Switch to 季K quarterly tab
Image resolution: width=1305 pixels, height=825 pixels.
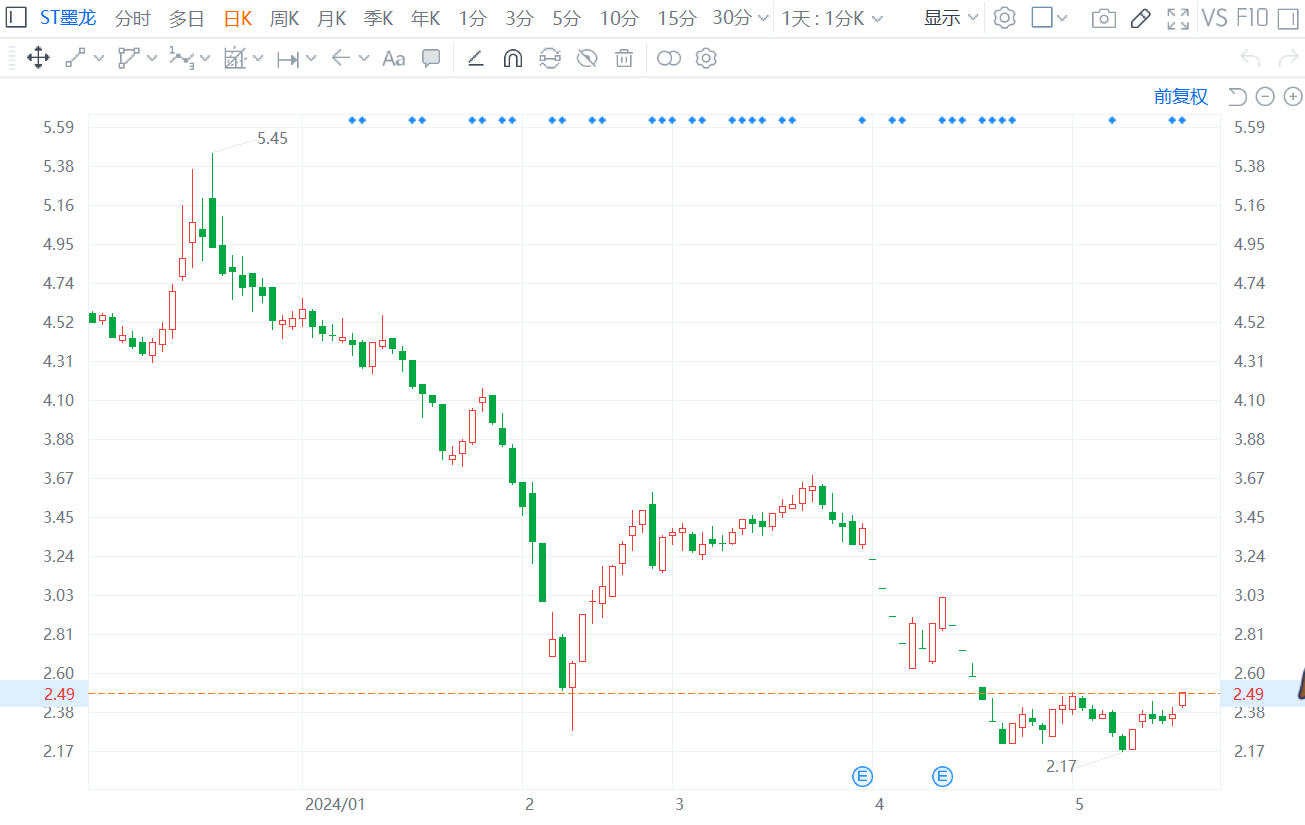coord(379,18)
